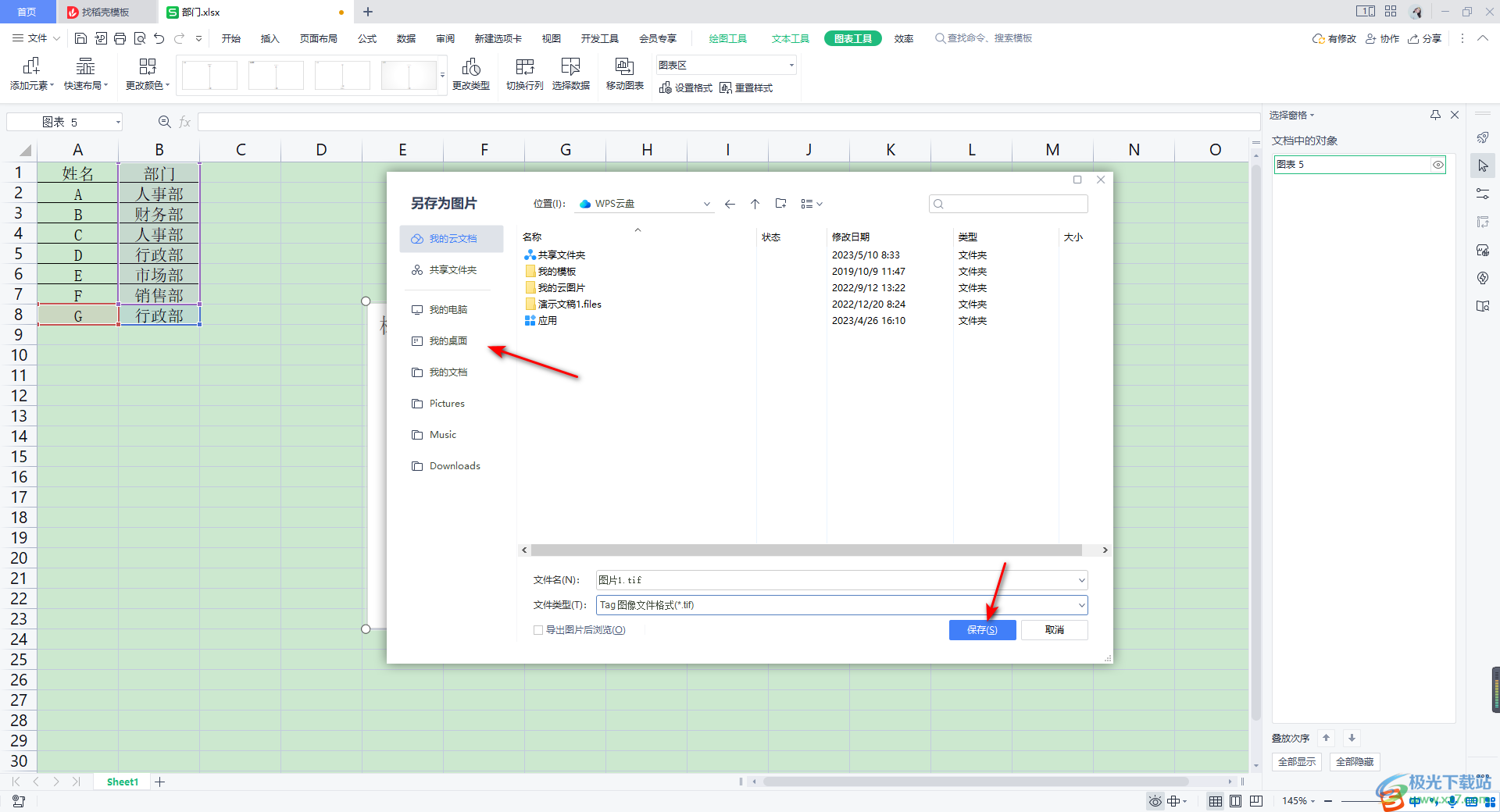This screenshot has width=1500, height=812.
Task: Open the 我的云图片 folder
Action: pos(561,288)
